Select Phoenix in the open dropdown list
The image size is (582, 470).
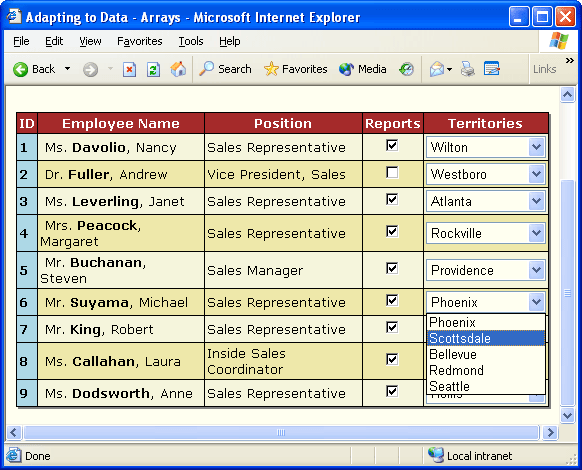(x=486, y=322)
